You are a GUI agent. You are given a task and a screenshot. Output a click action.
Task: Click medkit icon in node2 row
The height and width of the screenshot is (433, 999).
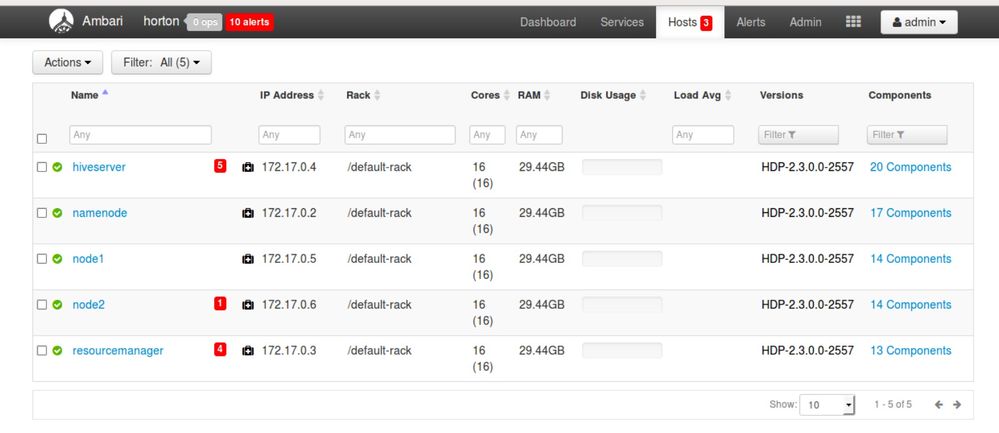click(x=248, y=305)
